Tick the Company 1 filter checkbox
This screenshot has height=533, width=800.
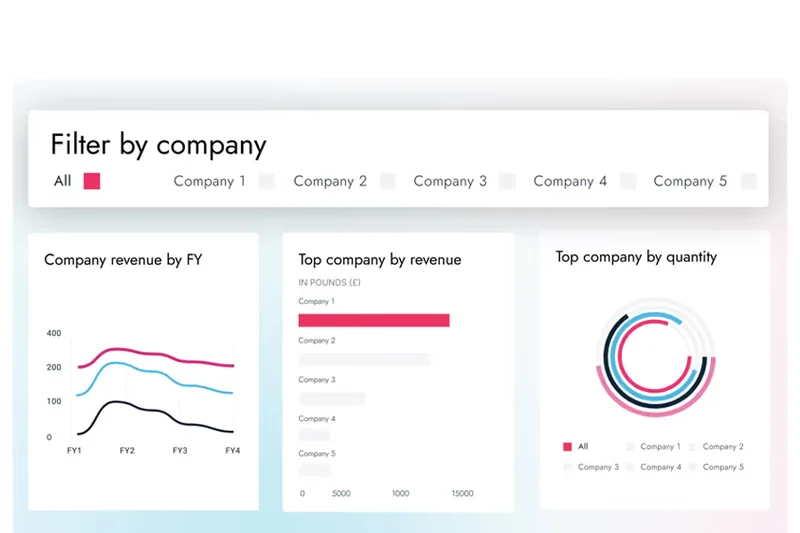267,181
